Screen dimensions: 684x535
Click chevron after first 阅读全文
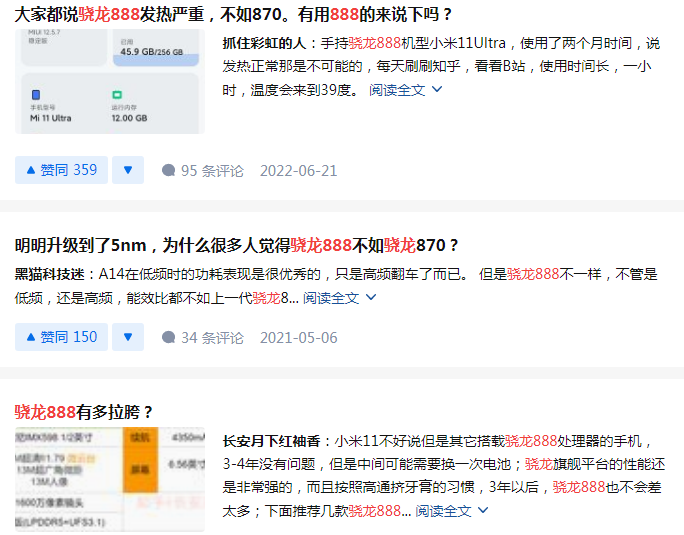437,89
